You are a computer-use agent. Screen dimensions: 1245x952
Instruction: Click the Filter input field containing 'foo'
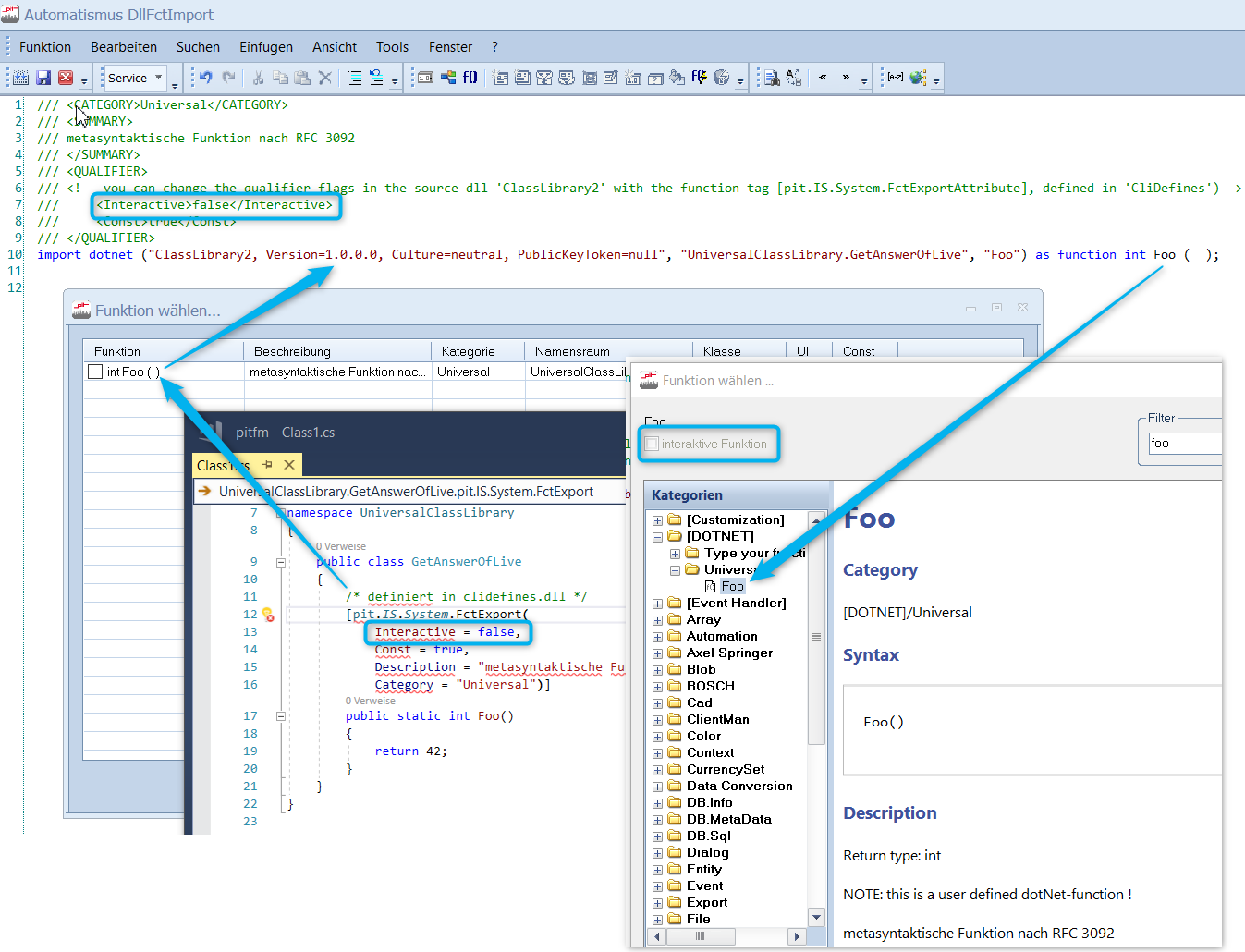pyautogui.click(x=1185, y=444)
